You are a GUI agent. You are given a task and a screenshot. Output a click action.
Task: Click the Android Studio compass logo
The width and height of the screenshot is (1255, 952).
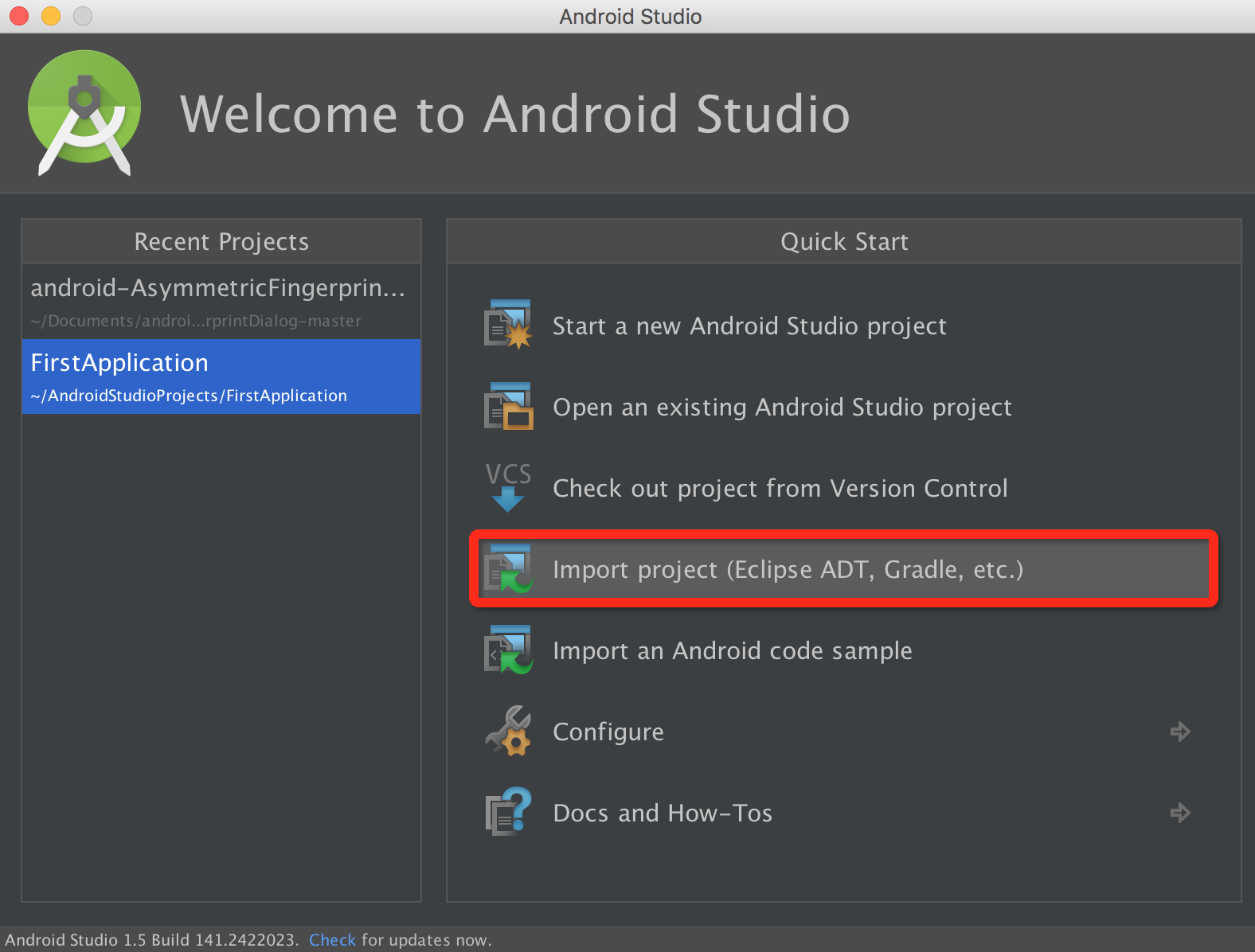(x=84, y=113)
